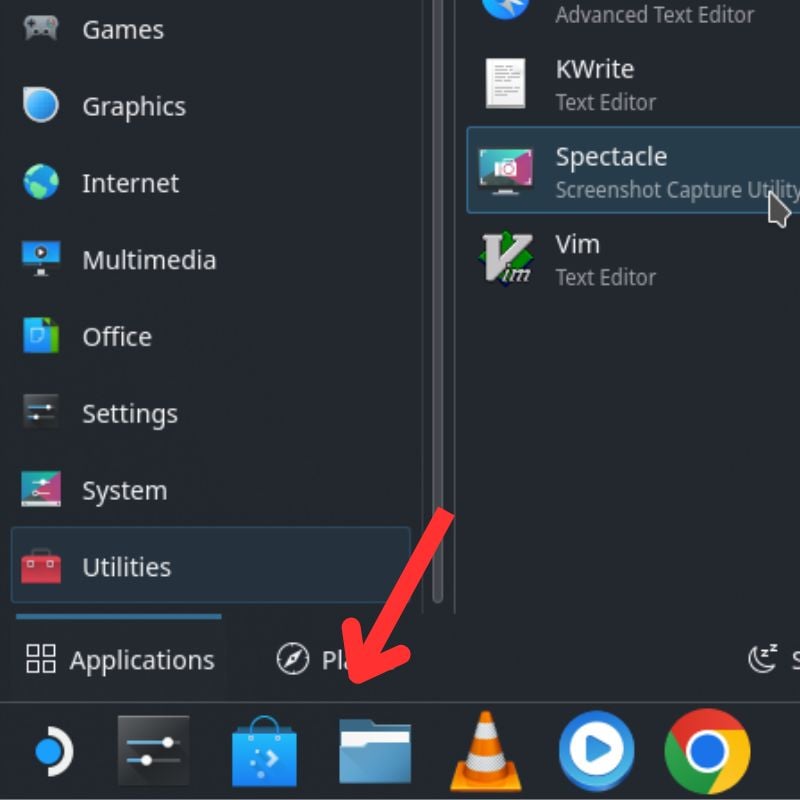Click the Internet globe icon
The width and height of the screenshot is (800, 800).
point(41,182)
